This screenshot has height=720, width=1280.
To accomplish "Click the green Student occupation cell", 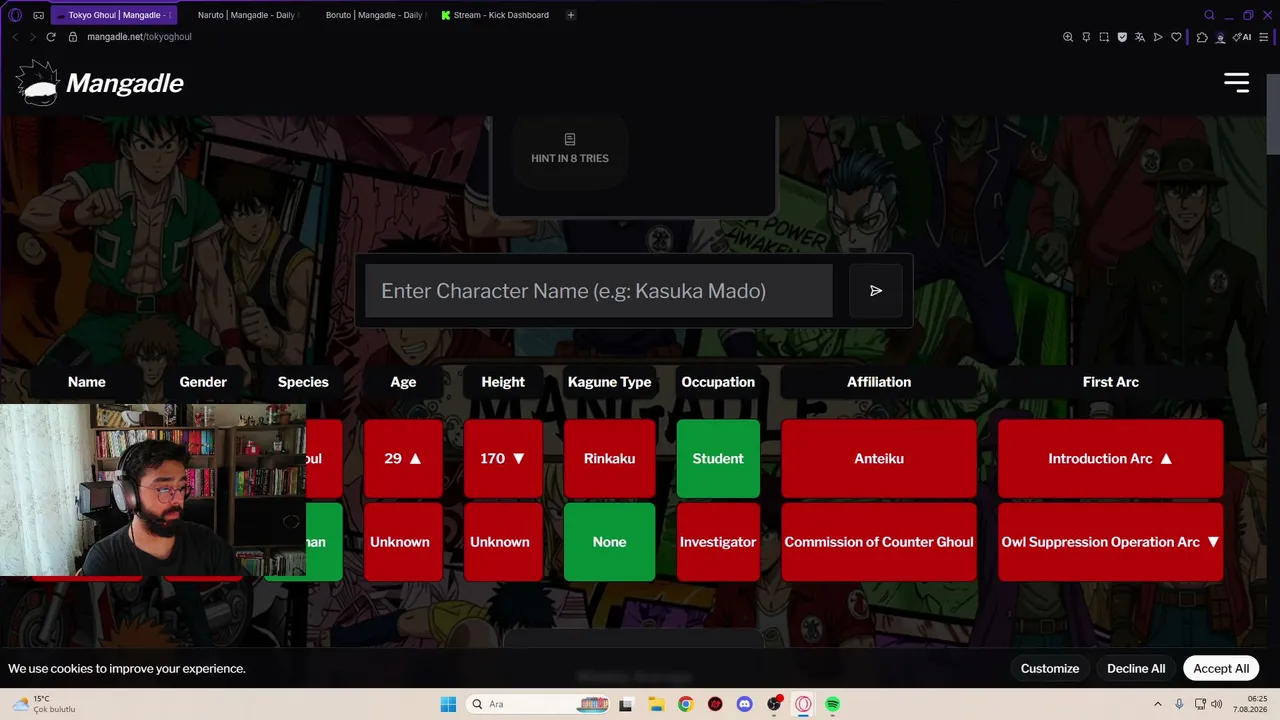I will tap(718, 459).
